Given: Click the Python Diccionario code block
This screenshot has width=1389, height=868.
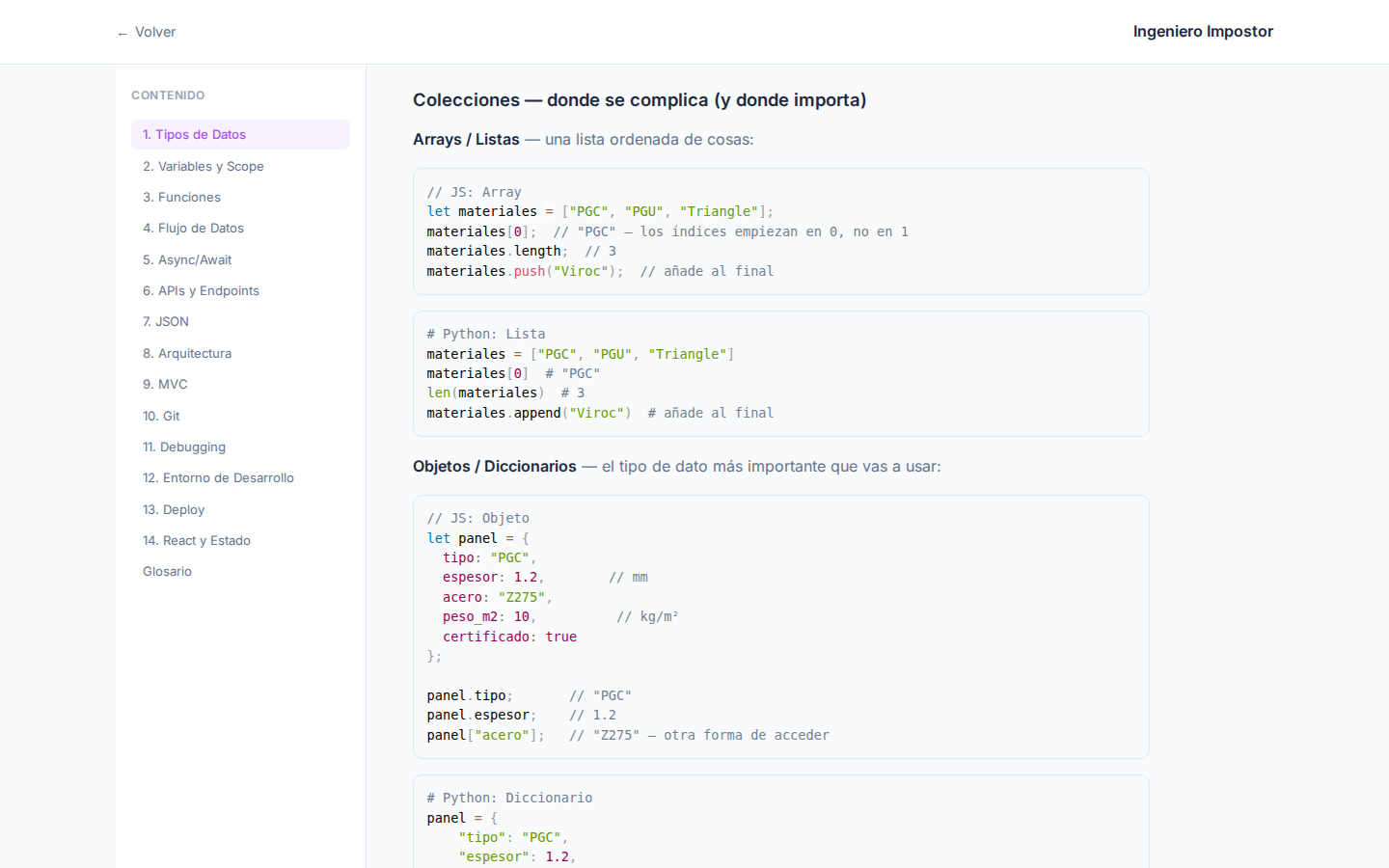Looking at the screenshot, I should click(780, 825).
